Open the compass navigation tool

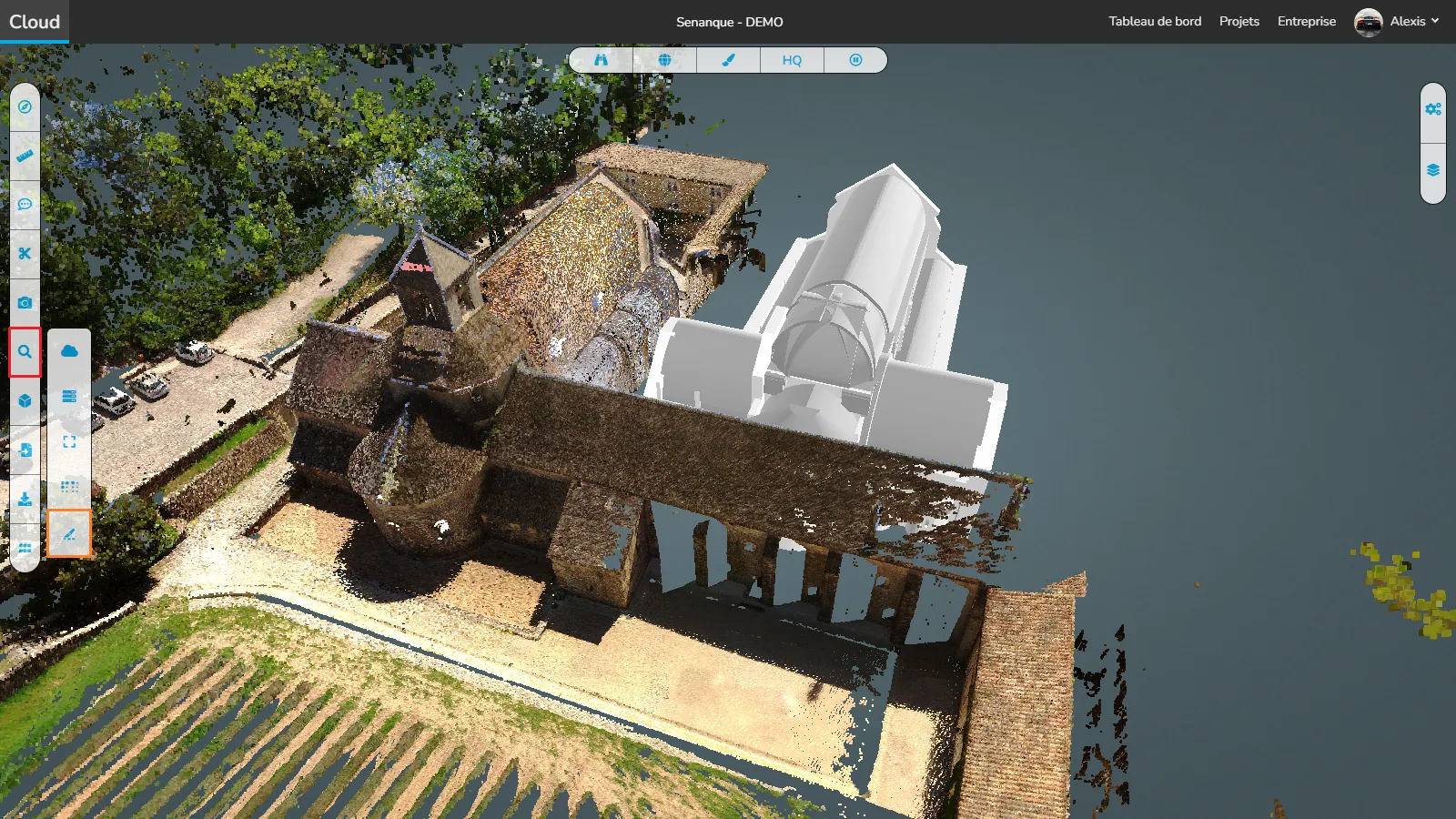click(25, 106)
